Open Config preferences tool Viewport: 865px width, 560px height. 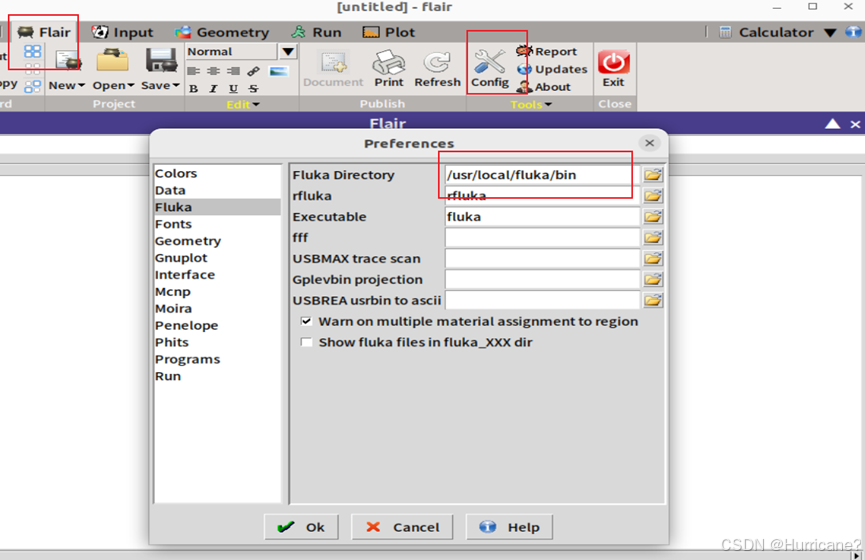click(490, 68)
